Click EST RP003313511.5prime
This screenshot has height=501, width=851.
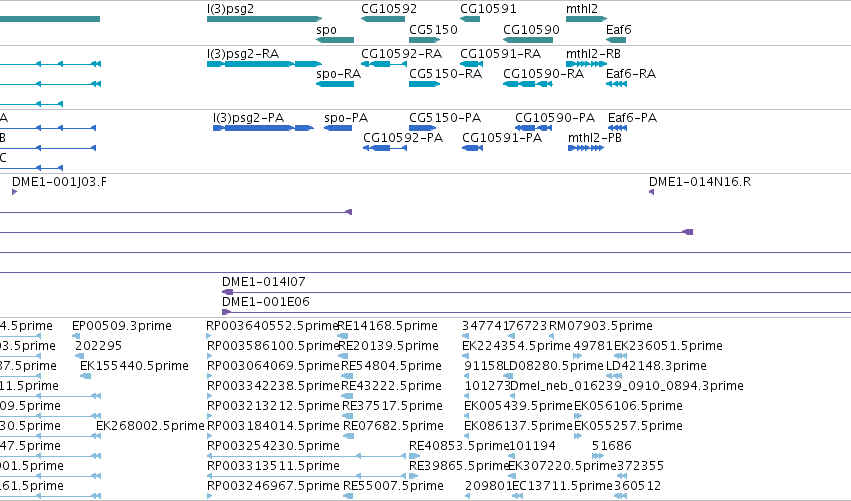click(x=273, y=466)
